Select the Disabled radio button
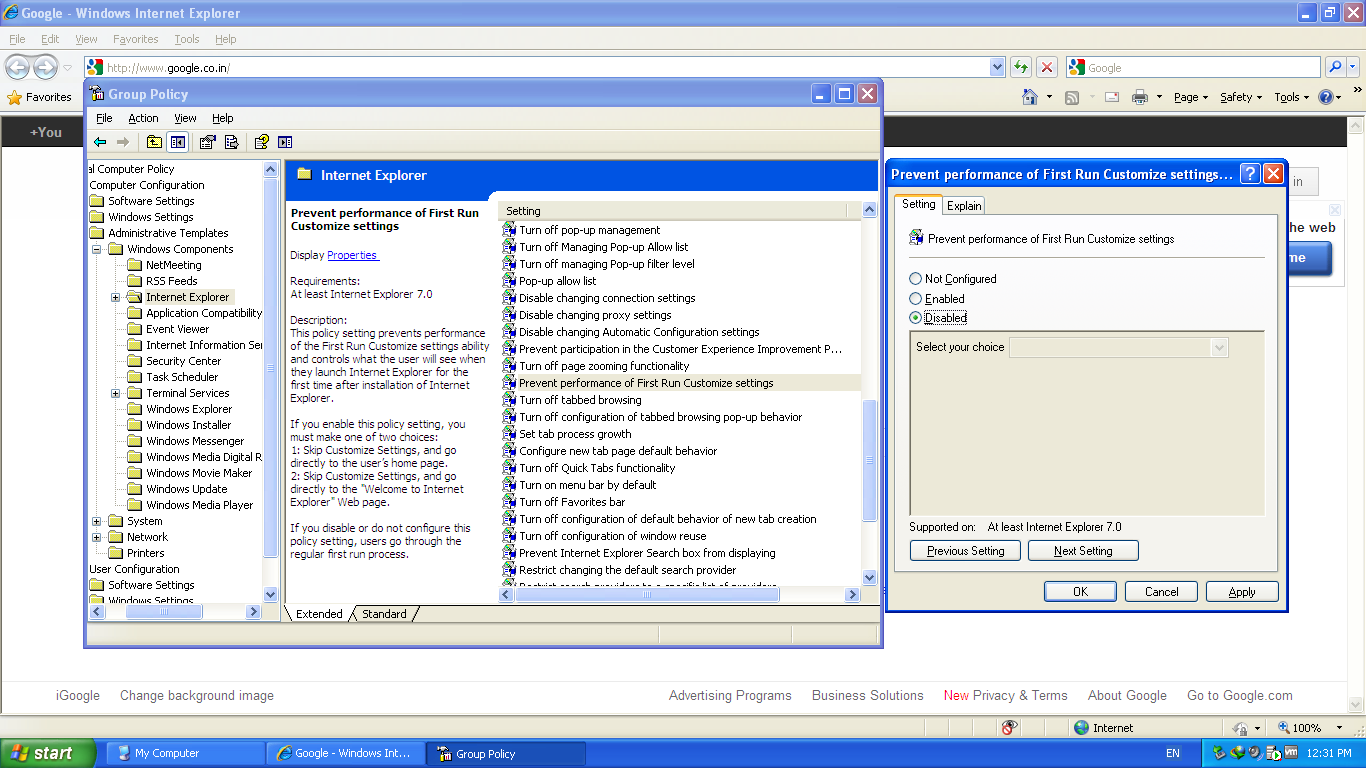The width and height of the screenshot is (1366, 768). [x=915, y=317]
